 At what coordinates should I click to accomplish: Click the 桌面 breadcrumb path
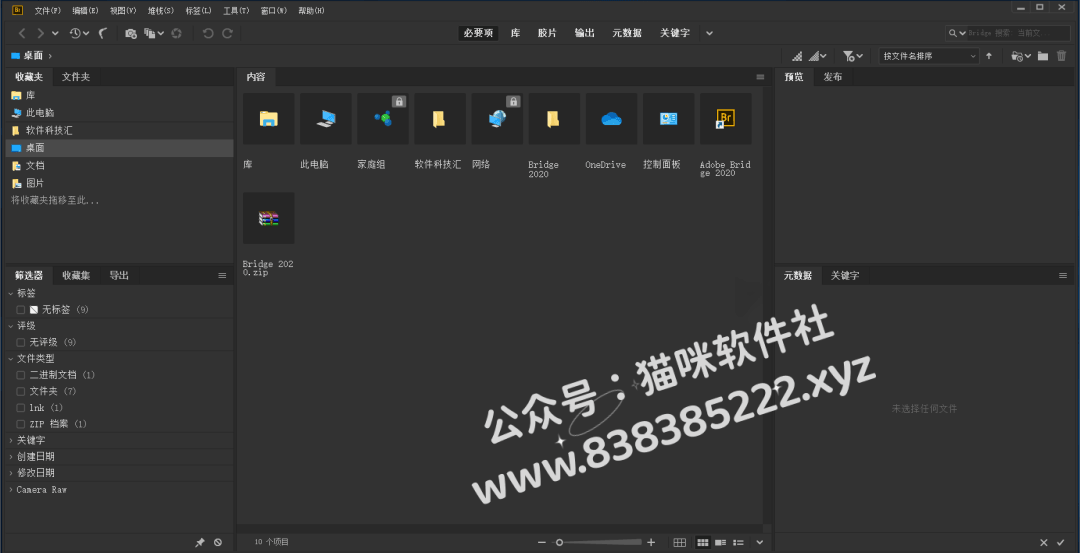[33, 56]
